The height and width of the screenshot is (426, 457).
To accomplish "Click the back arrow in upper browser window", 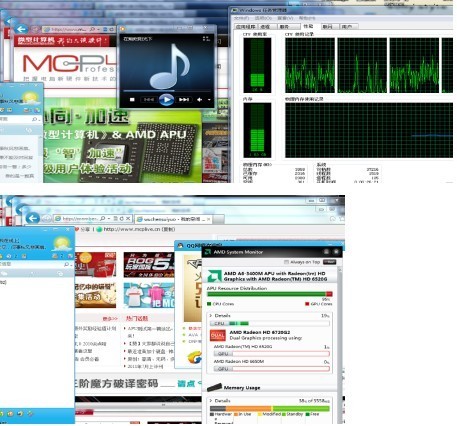I will [x=22, y=29].
